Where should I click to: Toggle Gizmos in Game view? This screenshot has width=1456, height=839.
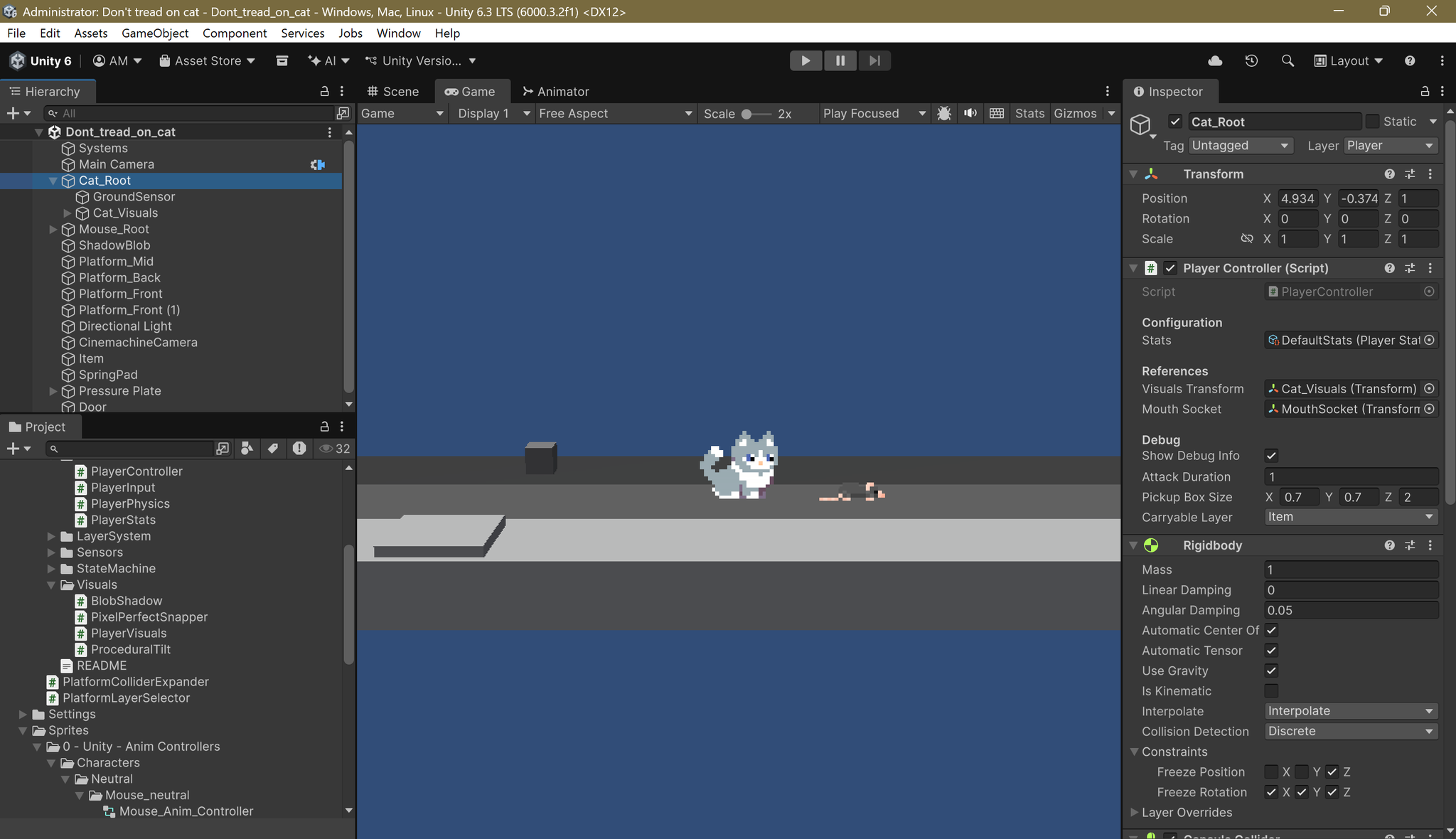coord(1075,114)
